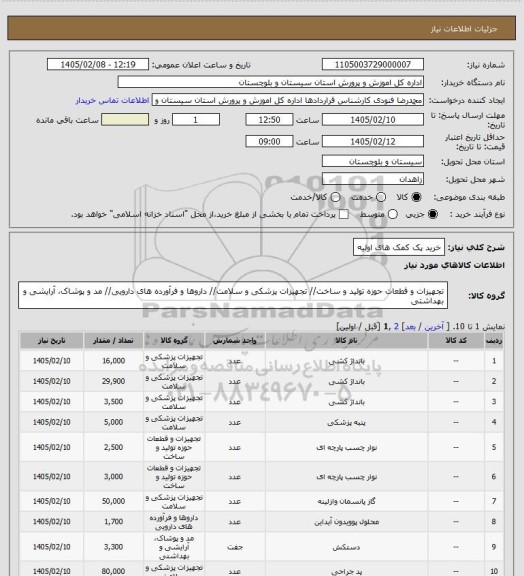524x576 pixels.
Task: Click the مد و پوشاک، آرایشی group cell
Action: pyautogui.click(x=174, y=547)
